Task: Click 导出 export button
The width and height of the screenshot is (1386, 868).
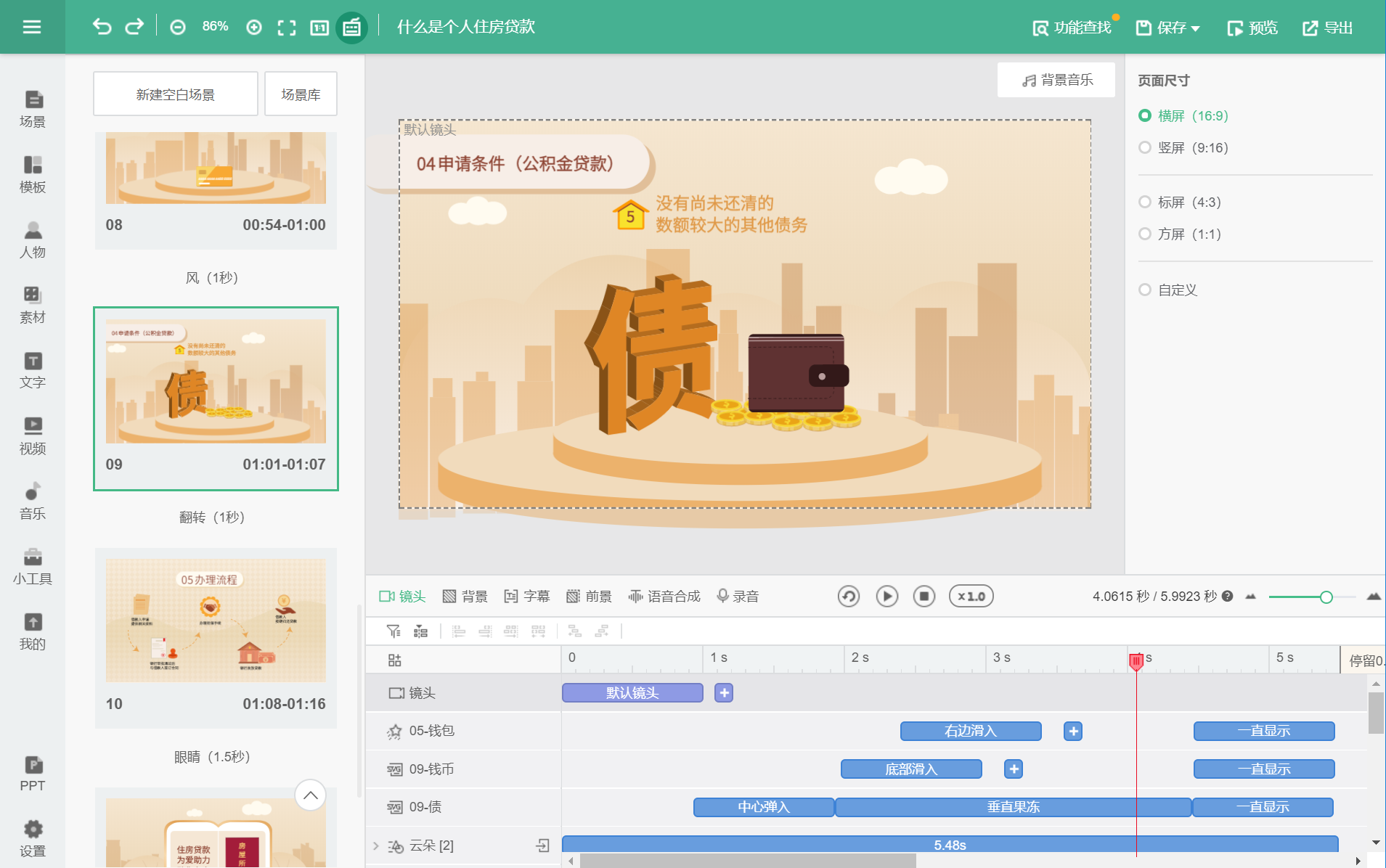Action: [x=1328, y=28]
